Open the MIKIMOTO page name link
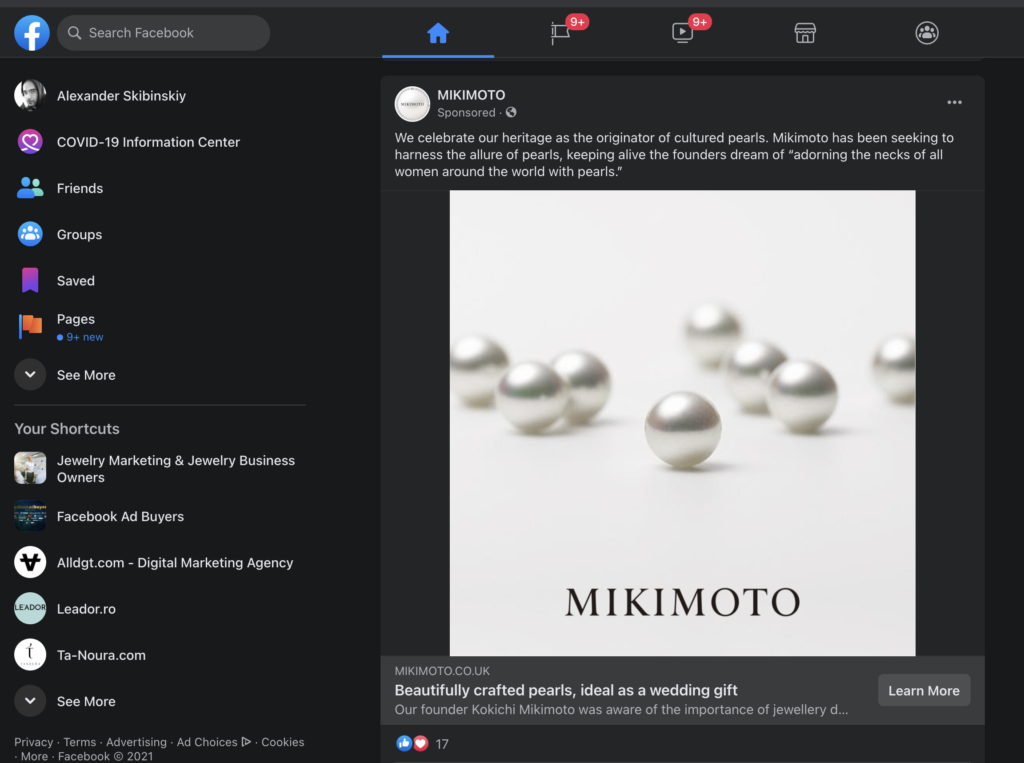 (x=471, y=95)
